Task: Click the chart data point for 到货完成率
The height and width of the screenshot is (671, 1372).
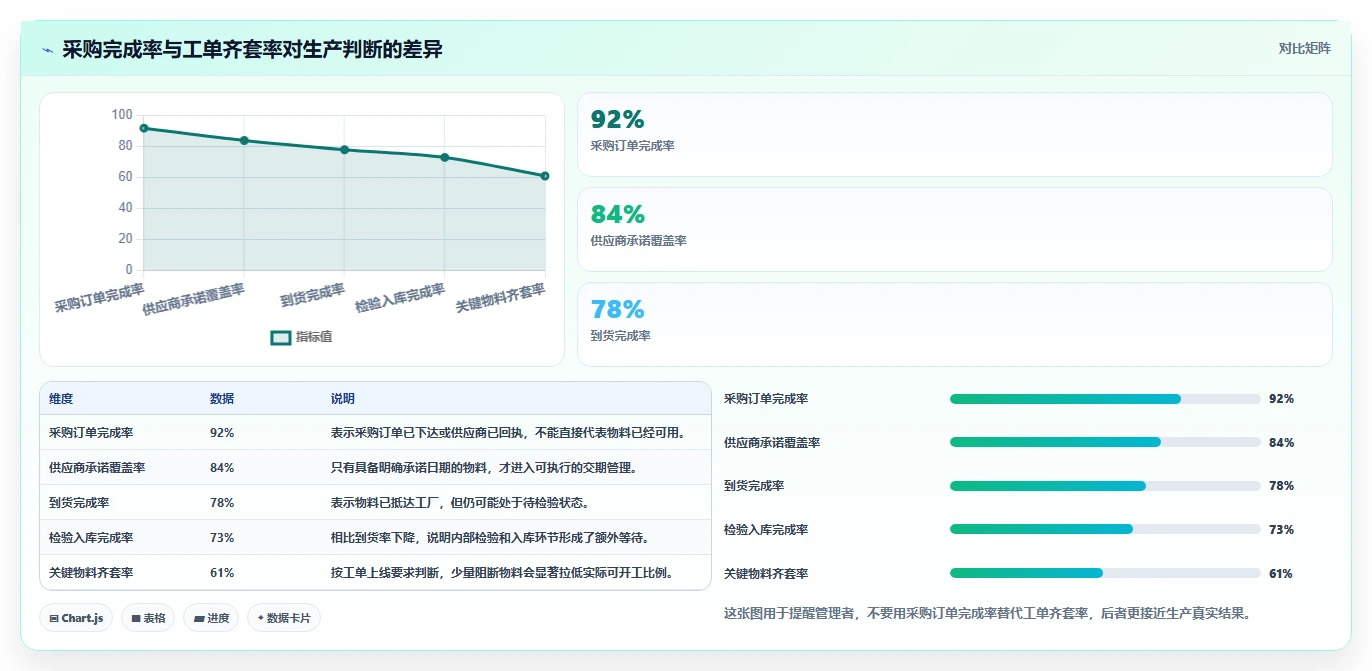Action: tap(344, 150)
